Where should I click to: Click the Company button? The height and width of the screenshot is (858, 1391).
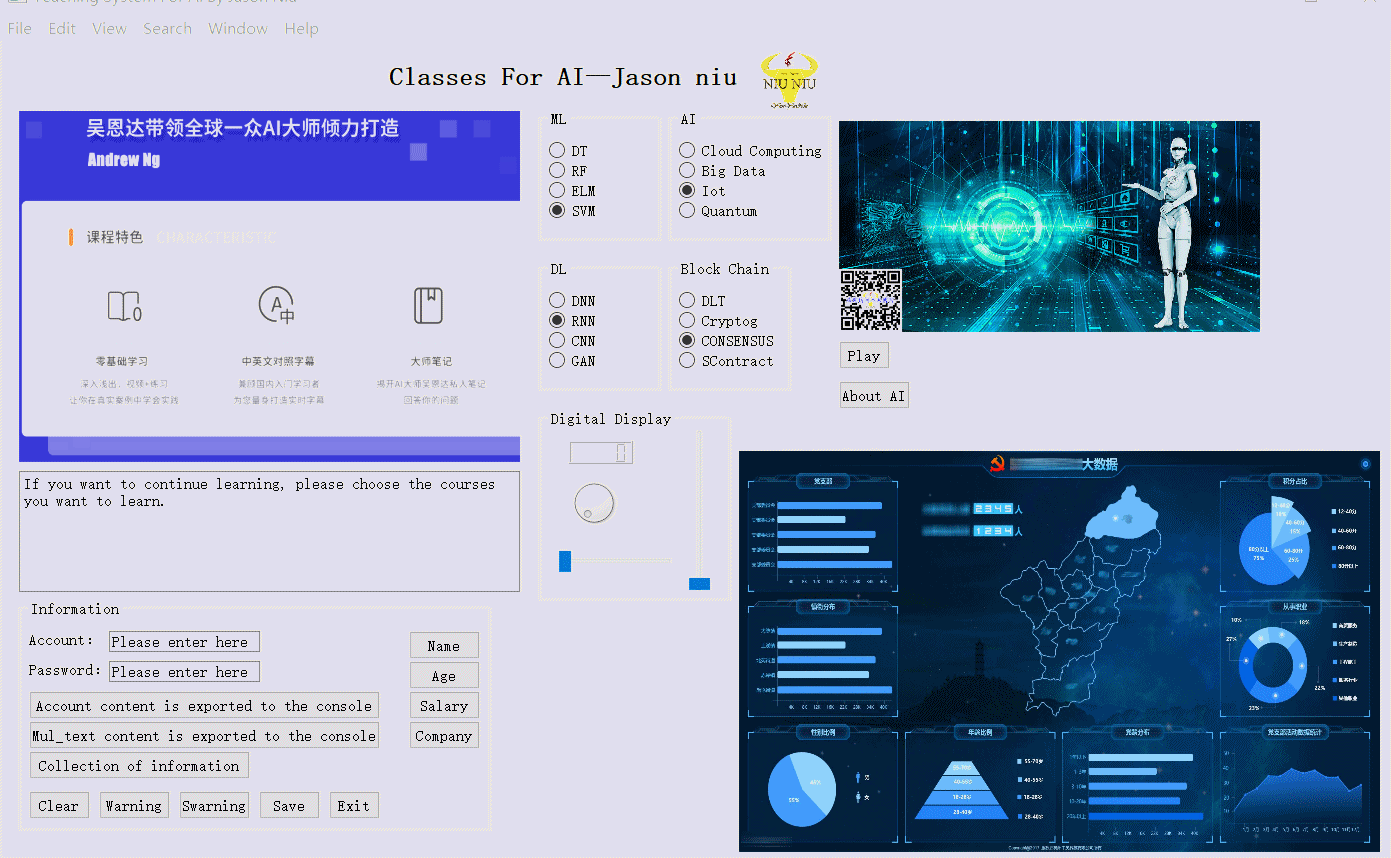444,736
